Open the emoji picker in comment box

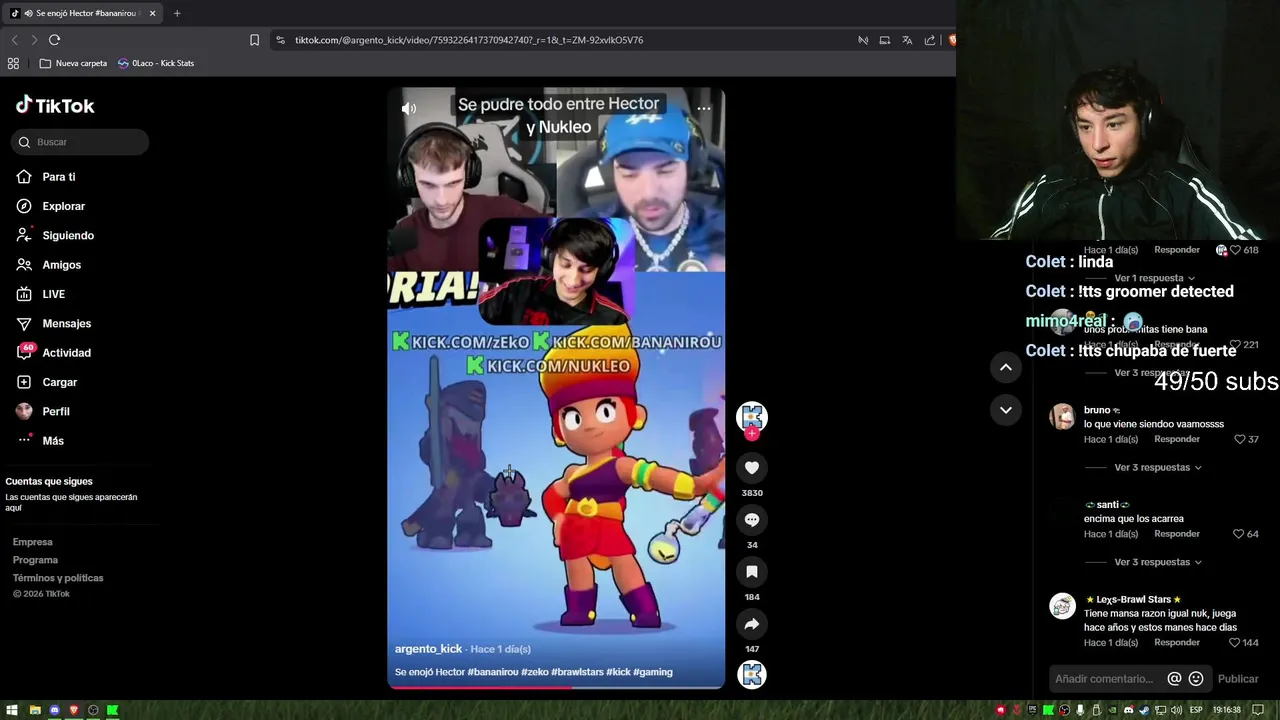[1196, 679]
